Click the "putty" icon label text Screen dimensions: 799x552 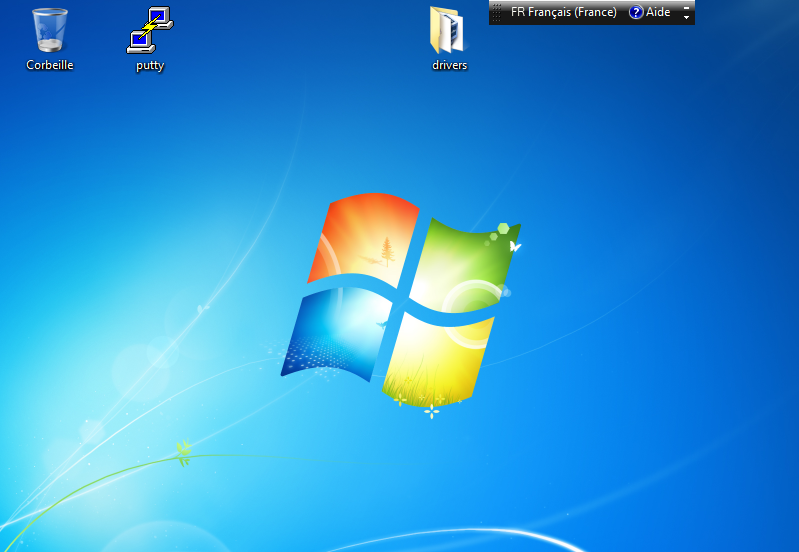coord(150,66)
